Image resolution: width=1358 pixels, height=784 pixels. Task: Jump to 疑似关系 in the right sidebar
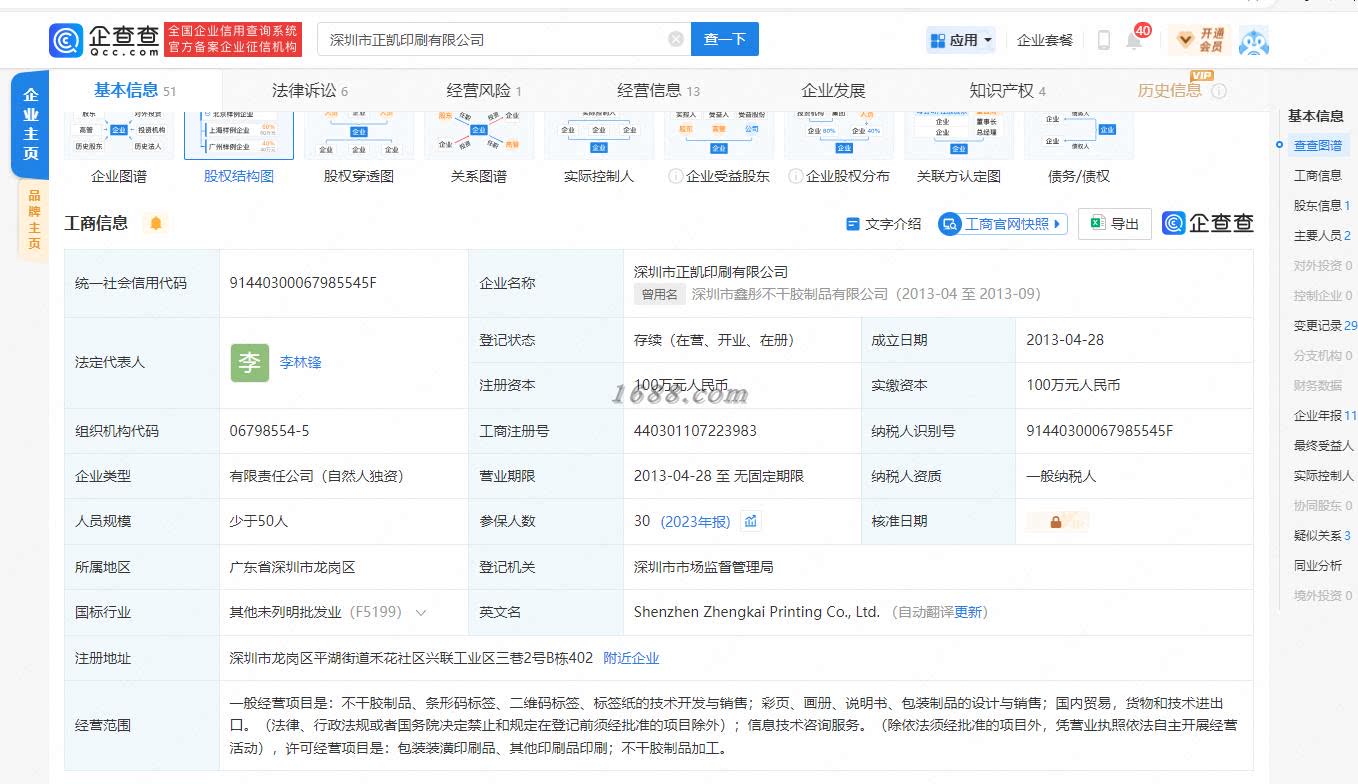click(x=1322, y=536)
